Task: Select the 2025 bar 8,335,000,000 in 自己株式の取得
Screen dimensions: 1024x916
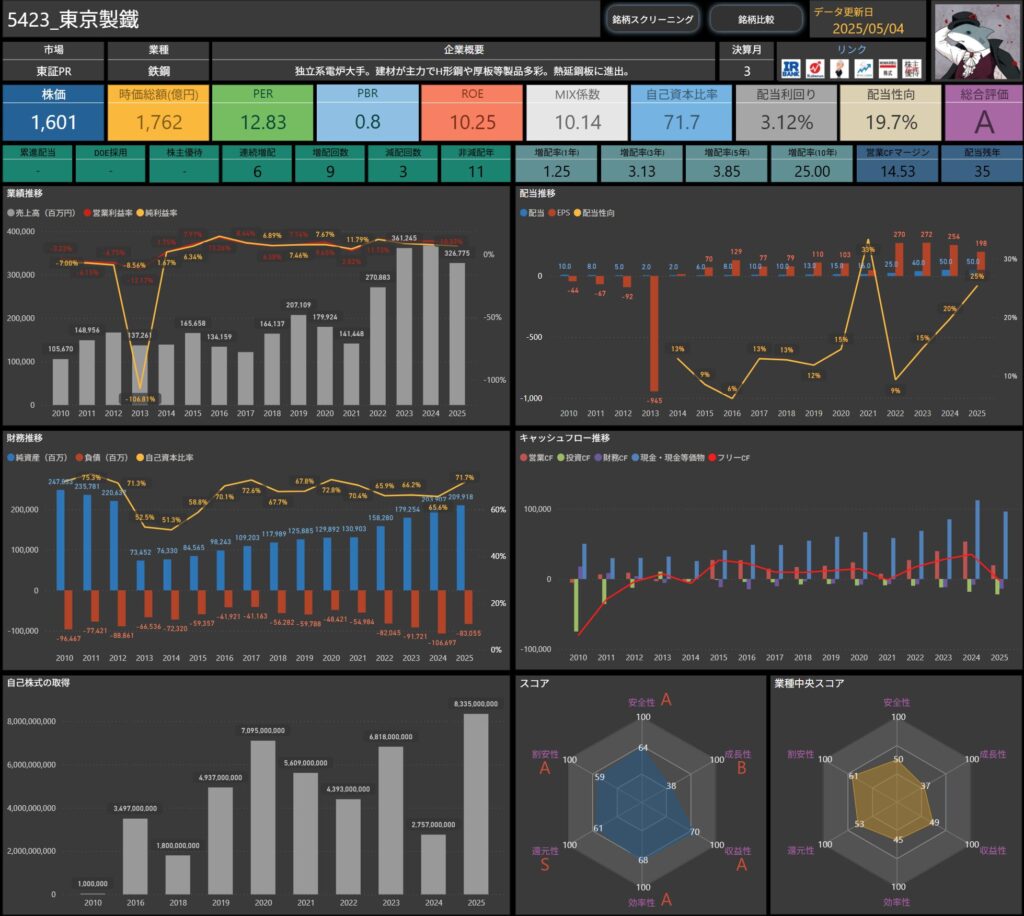Action: 476,804
